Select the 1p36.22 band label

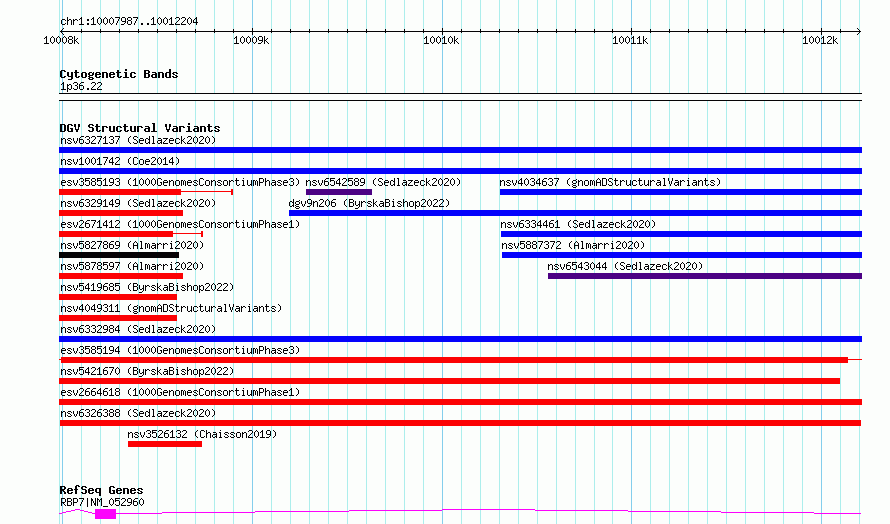click(x=81, y=86)
